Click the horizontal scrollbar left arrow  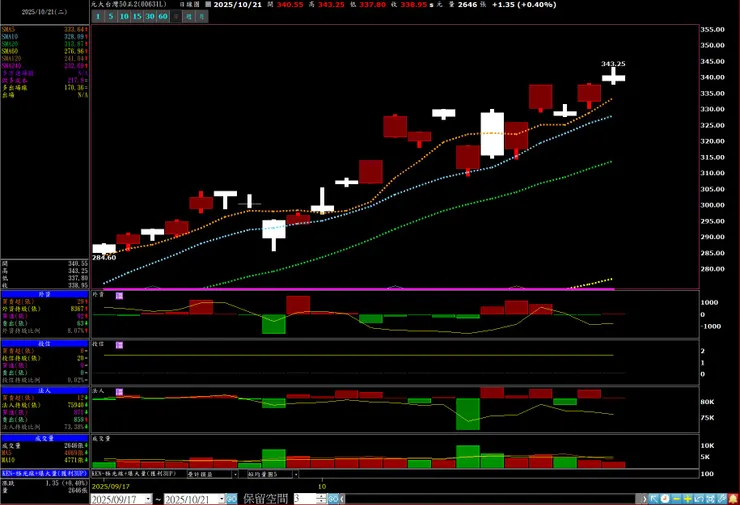click(343, 499)
